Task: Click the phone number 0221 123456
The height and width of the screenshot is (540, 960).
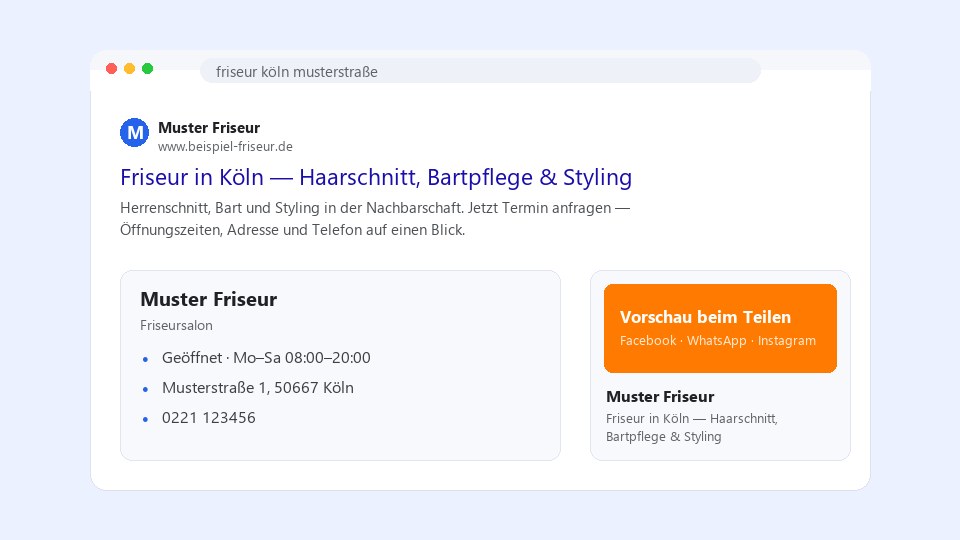Action: click(x=209, y=418)
